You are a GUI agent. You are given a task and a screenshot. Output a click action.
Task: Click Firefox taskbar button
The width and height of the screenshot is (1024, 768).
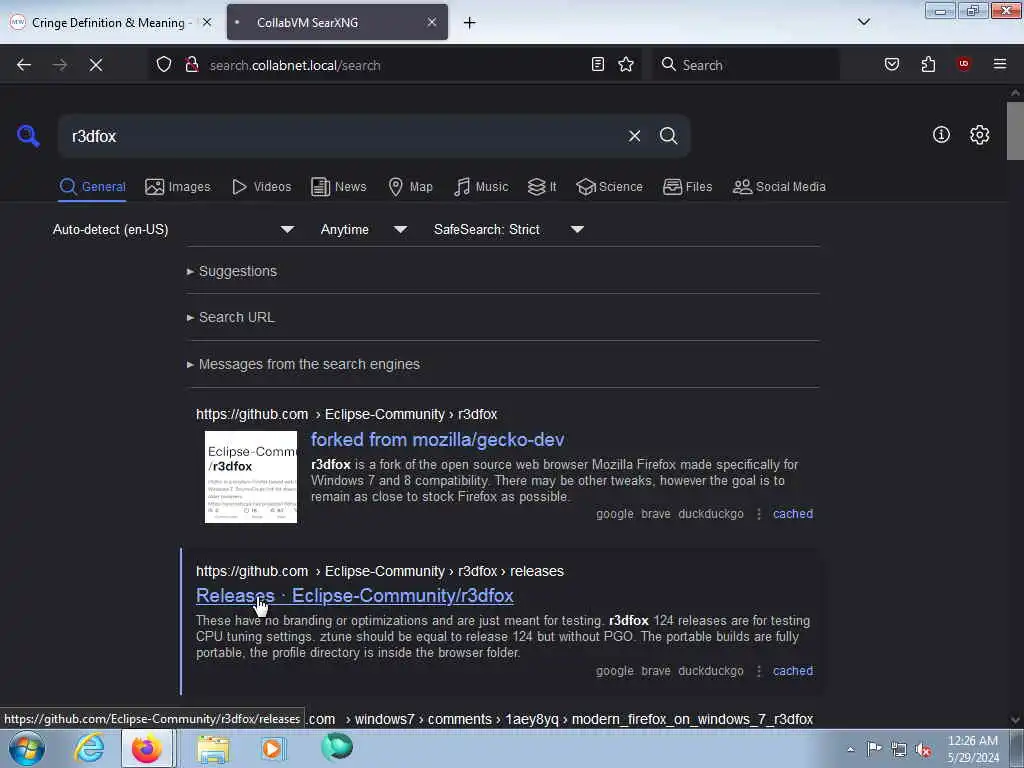click(147, 748)
